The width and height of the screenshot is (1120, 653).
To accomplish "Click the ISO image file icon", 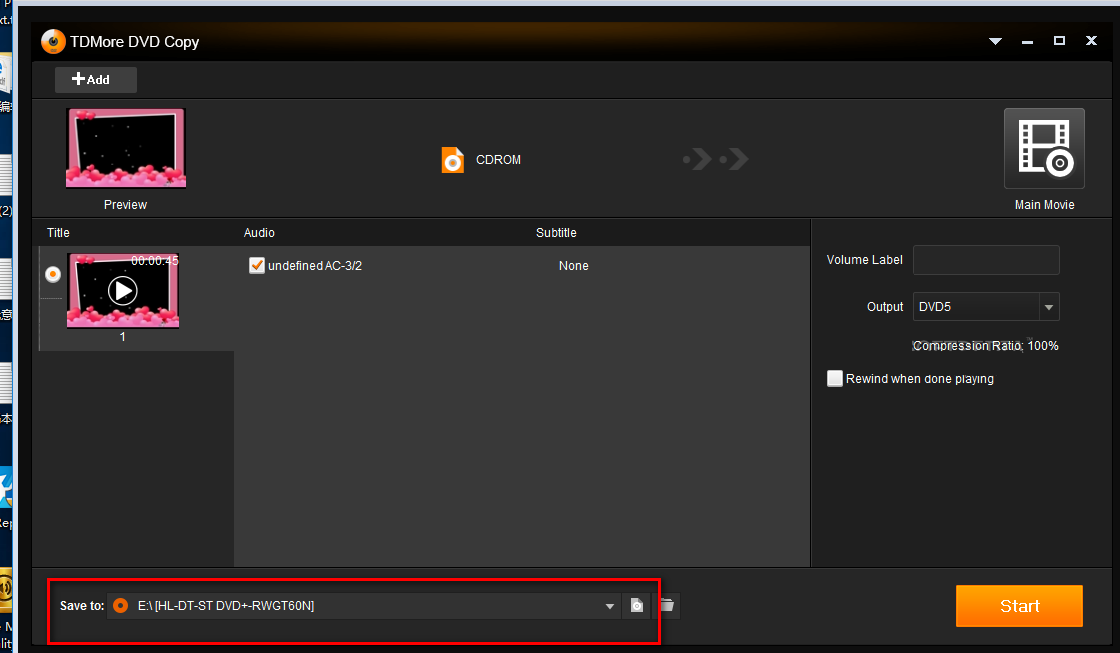I will coord(636,606).
